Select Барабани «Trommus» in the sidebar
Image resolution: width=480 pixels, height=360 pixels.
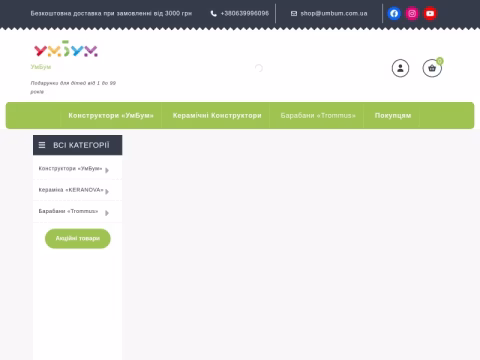pos(68,211)
